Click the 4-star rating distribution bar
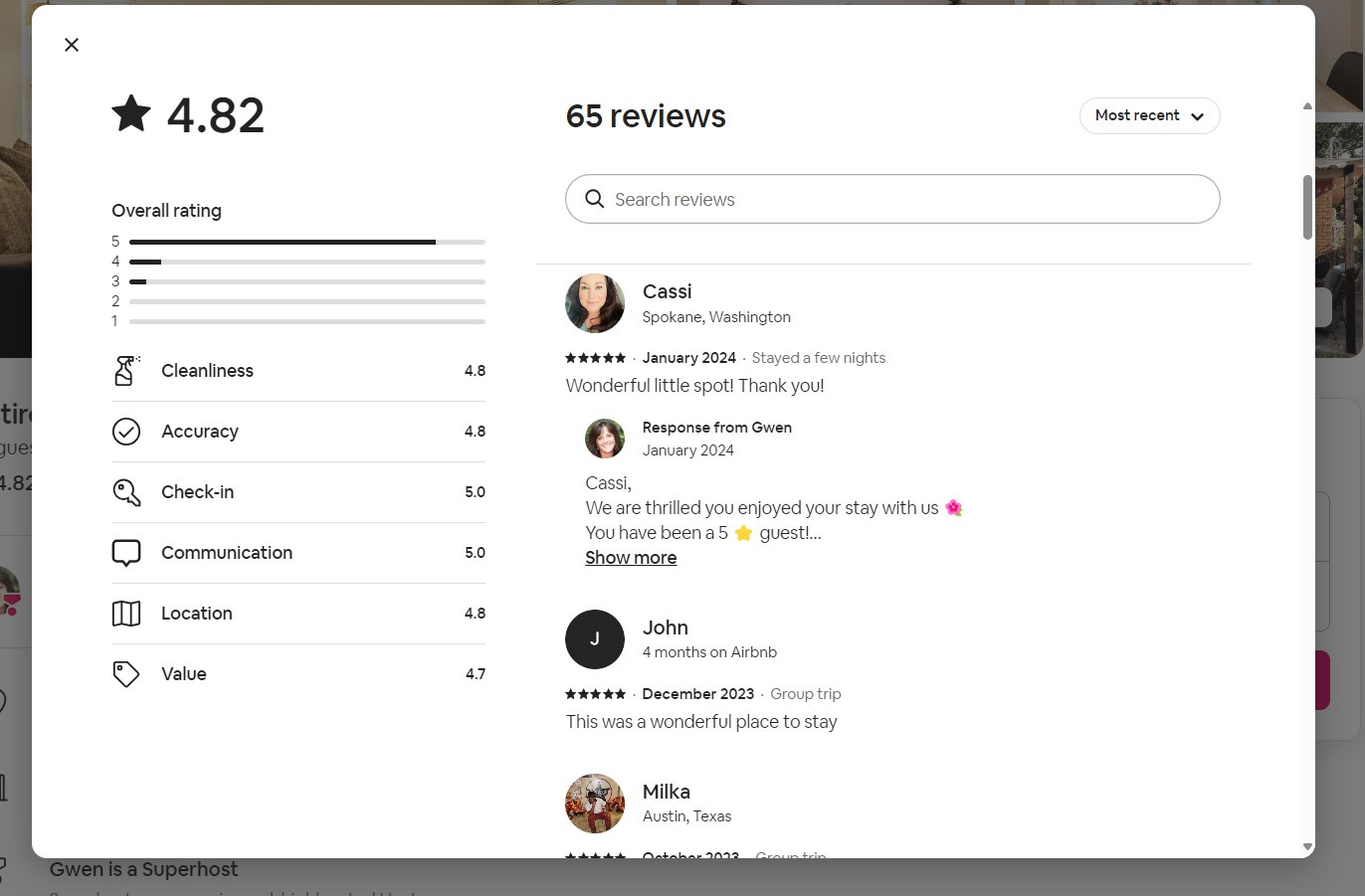Viewport: 1365px width, 896px height. (307, 262)
